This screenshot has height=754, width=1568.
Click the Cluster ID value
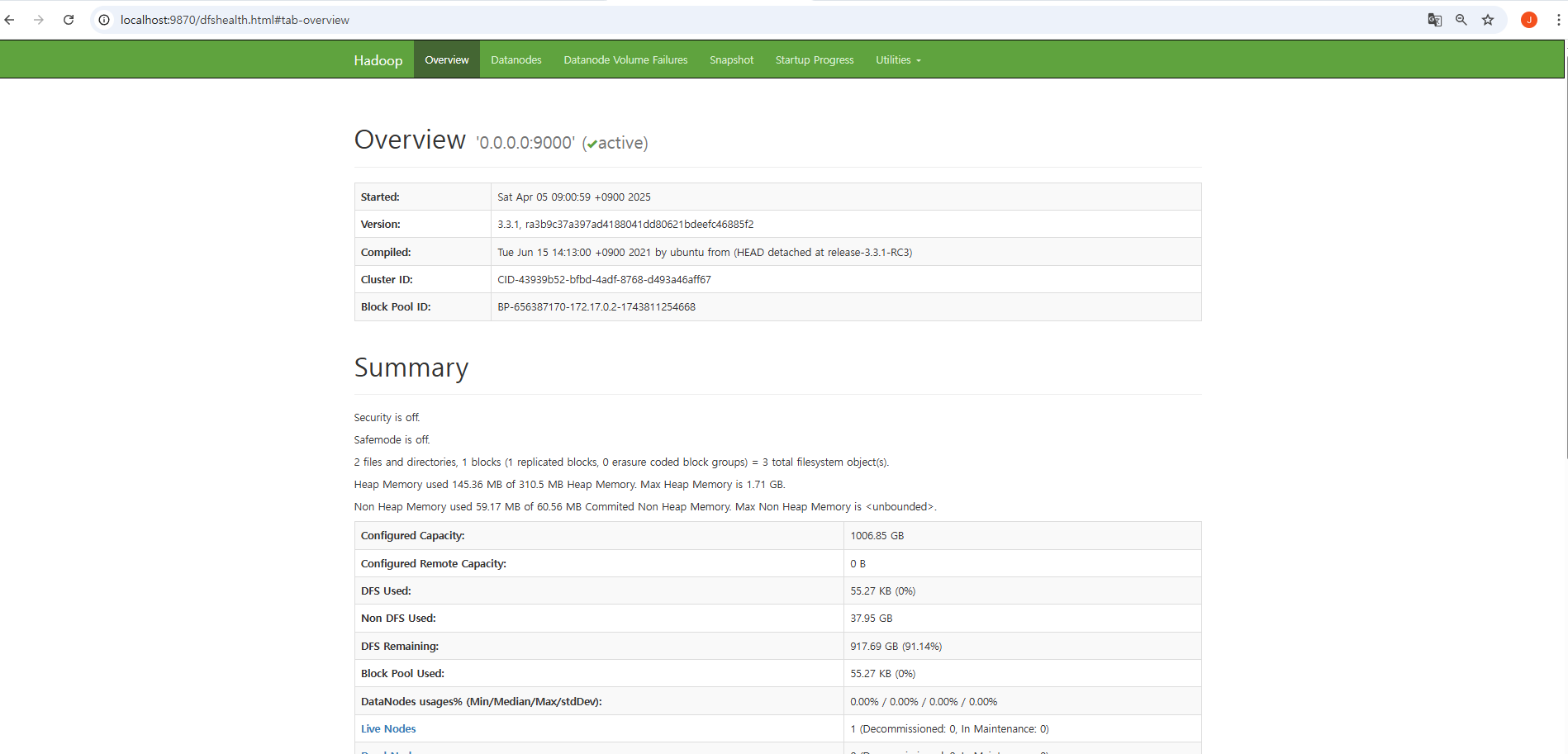point(604,279)
